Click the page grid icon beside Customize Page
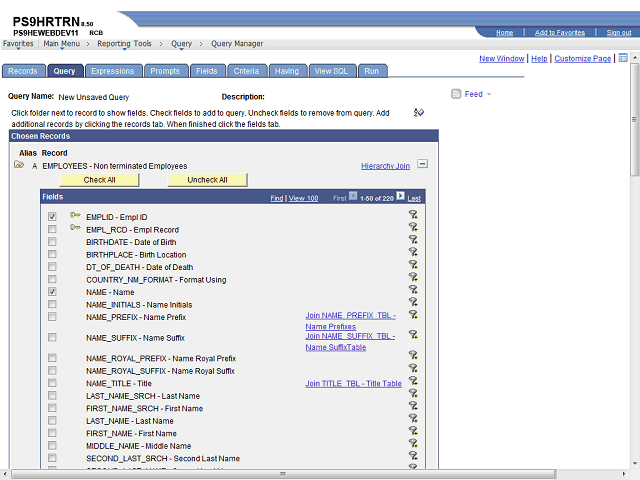Viewport: 640px width, 480px height. tap(623, 58)
